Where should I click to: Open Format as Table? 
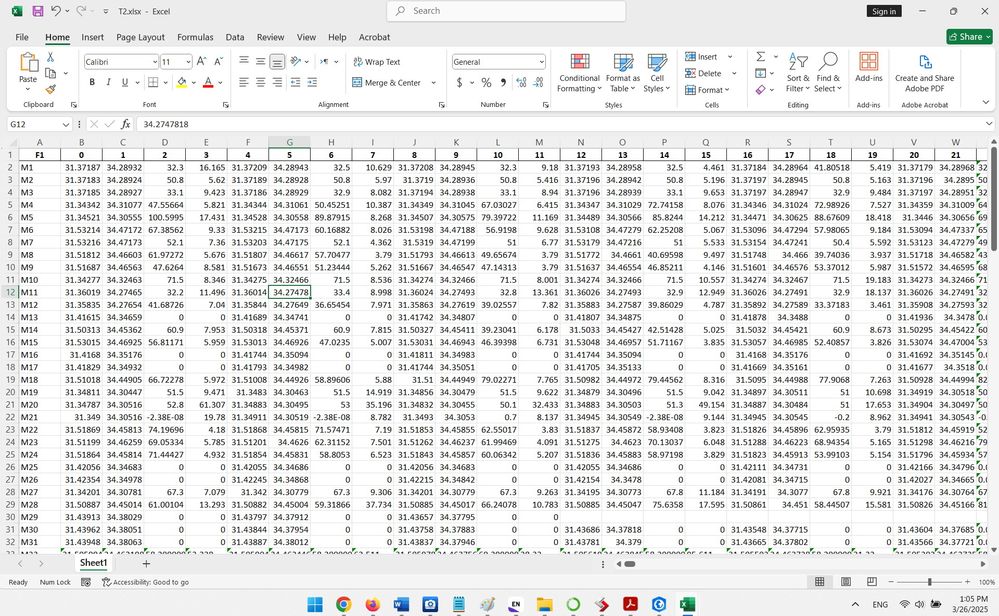(x=622, y=73)
